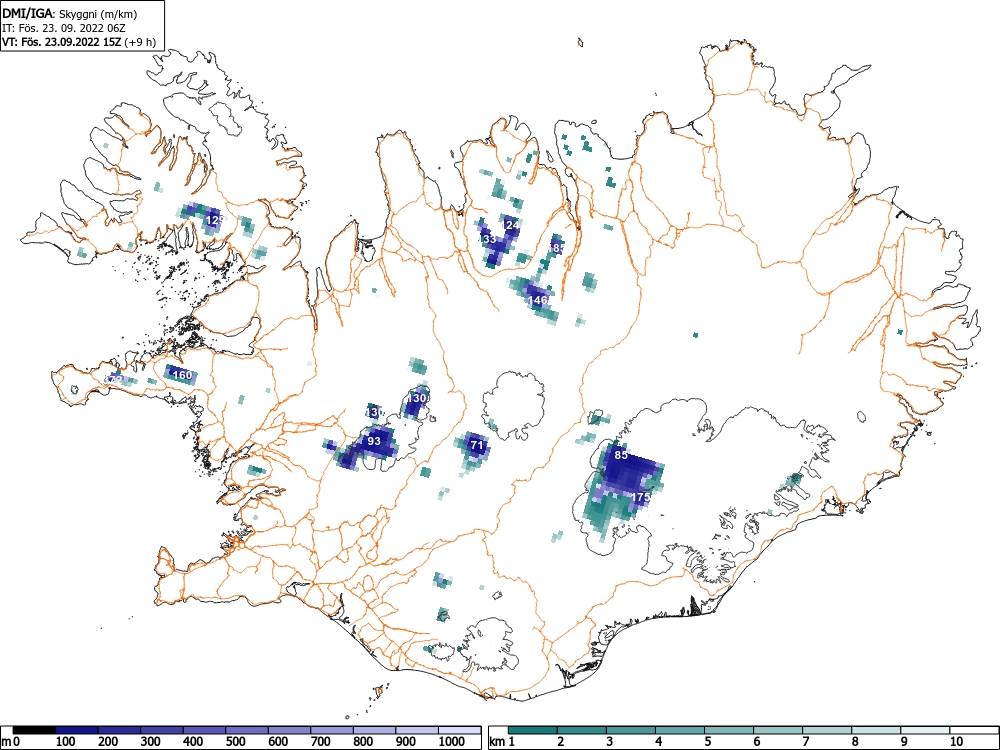Click the "10" tick label on kilometre legend

(x=955, y=742)
